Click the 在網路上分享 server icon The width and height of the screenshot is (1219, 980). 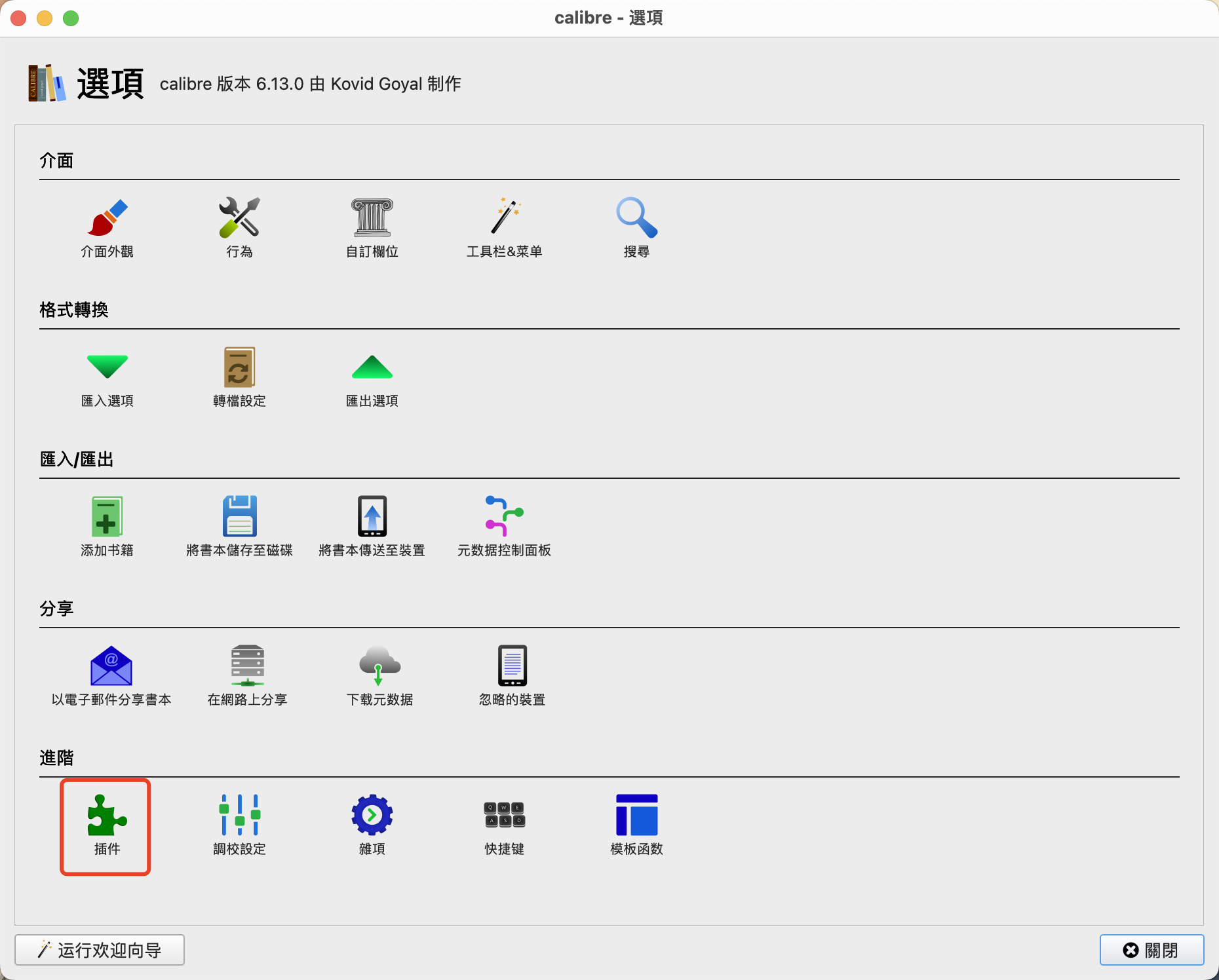point(247,666)
